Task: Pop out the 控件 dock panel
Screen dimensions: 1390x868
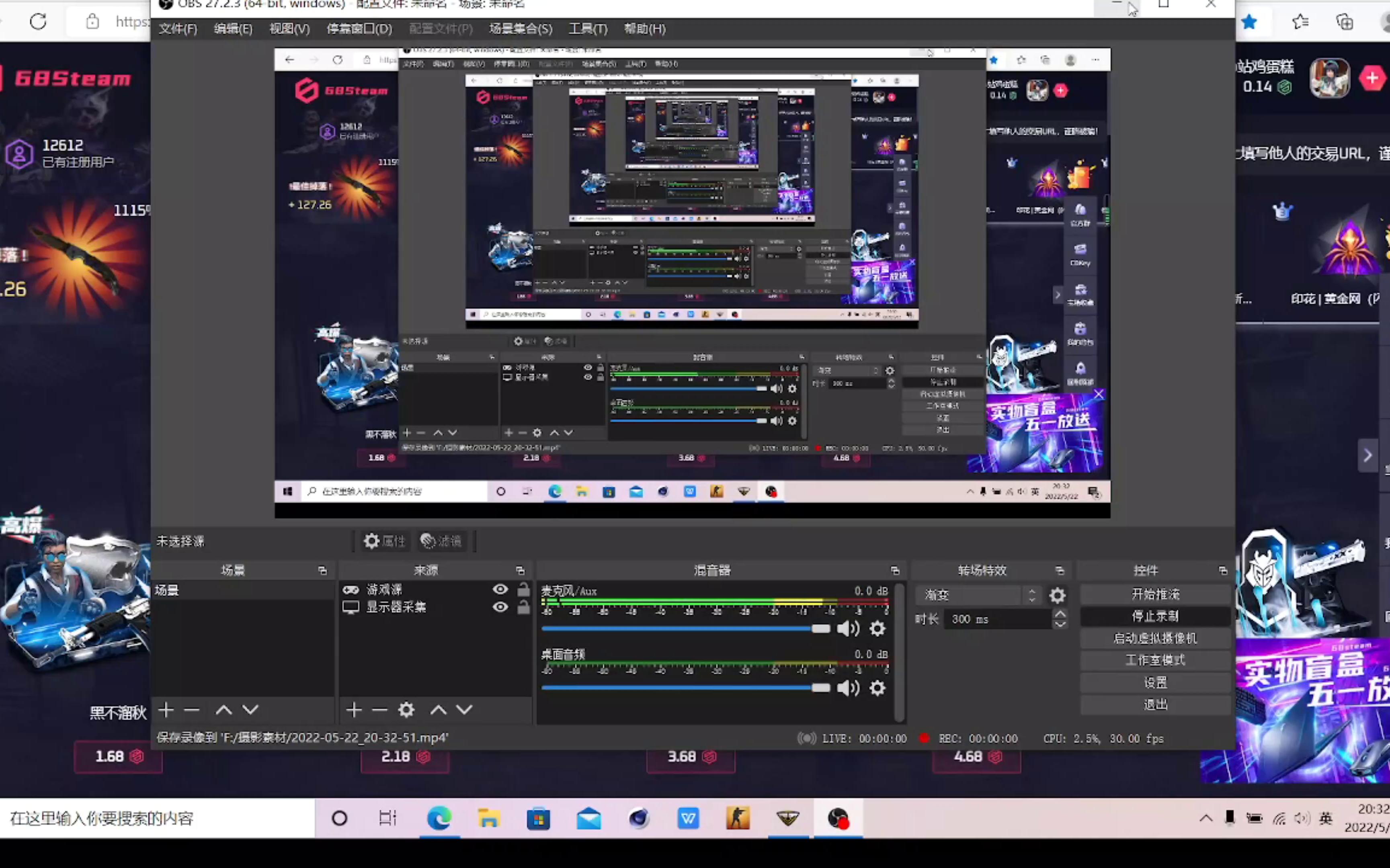Action: click(x=1222, y=570)
